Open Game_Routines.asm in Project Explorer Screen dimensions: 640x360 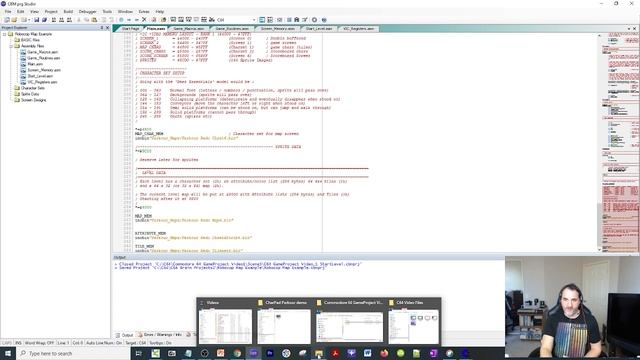click(44, 58)
